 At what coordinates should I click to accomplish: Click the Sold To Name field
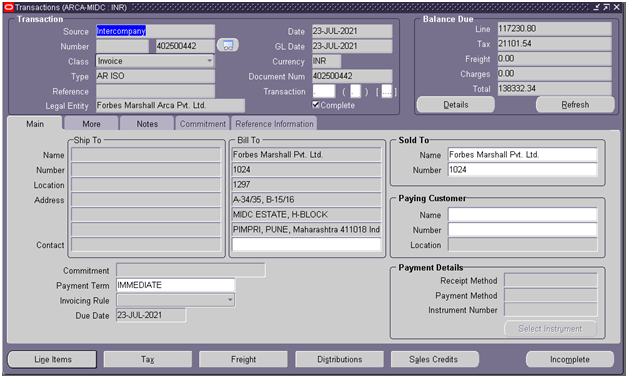click(x=522, y=155)
